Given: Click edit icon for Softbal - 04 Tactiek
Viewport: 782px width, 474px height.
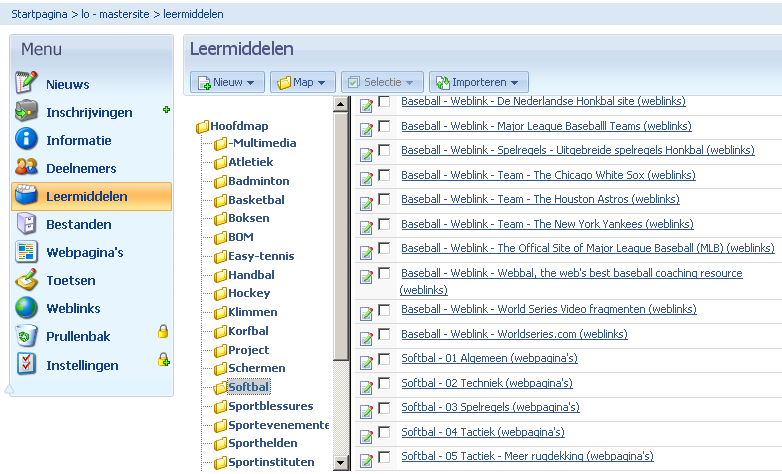Looking at the screenshot, I should [366, 437].
